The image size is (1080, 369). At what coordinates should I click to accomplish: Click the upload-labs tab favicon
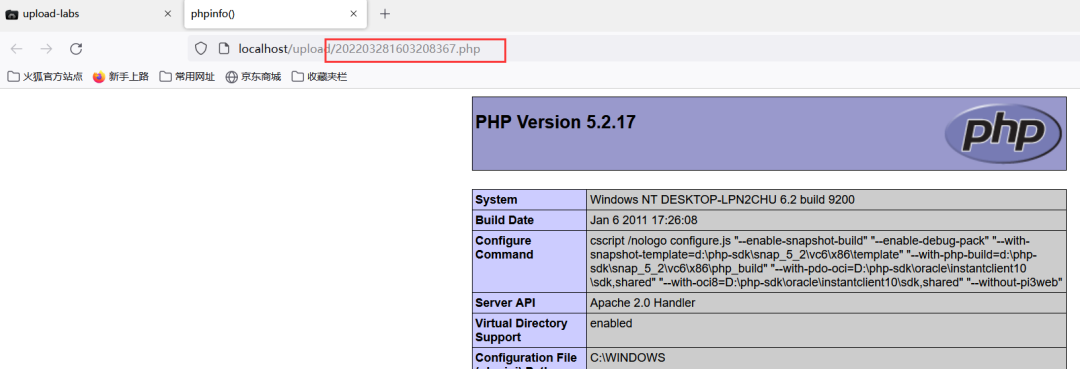(11, 14)
